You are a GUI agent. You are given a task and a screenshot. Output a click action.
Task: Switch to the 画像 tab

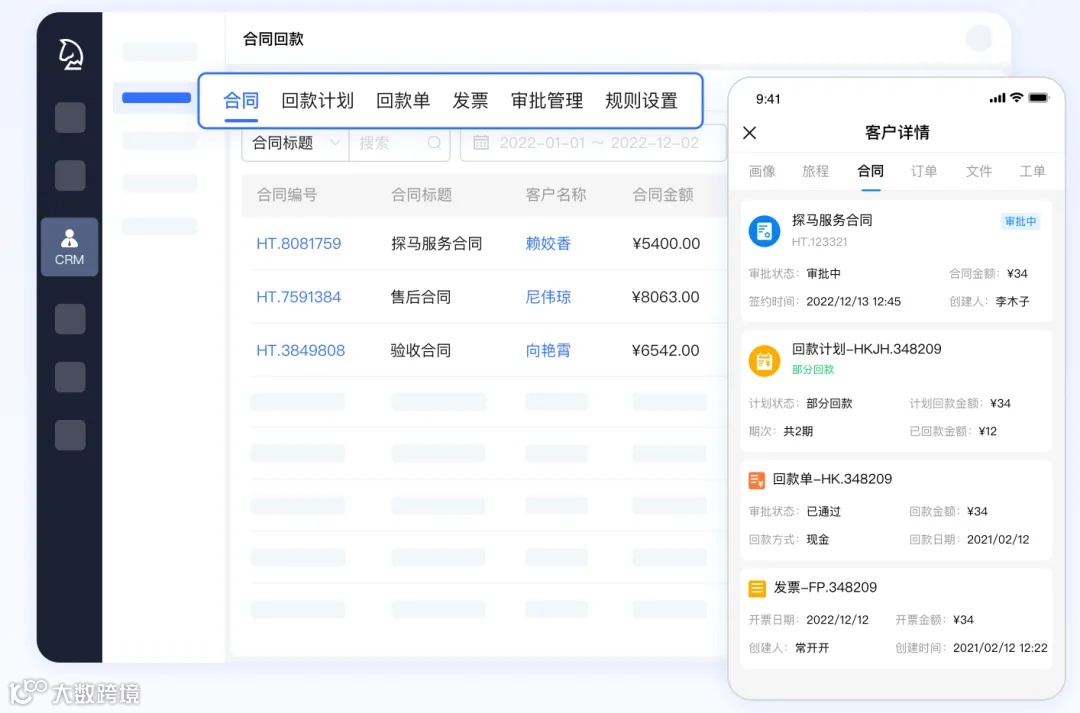[x=762, y=171]
